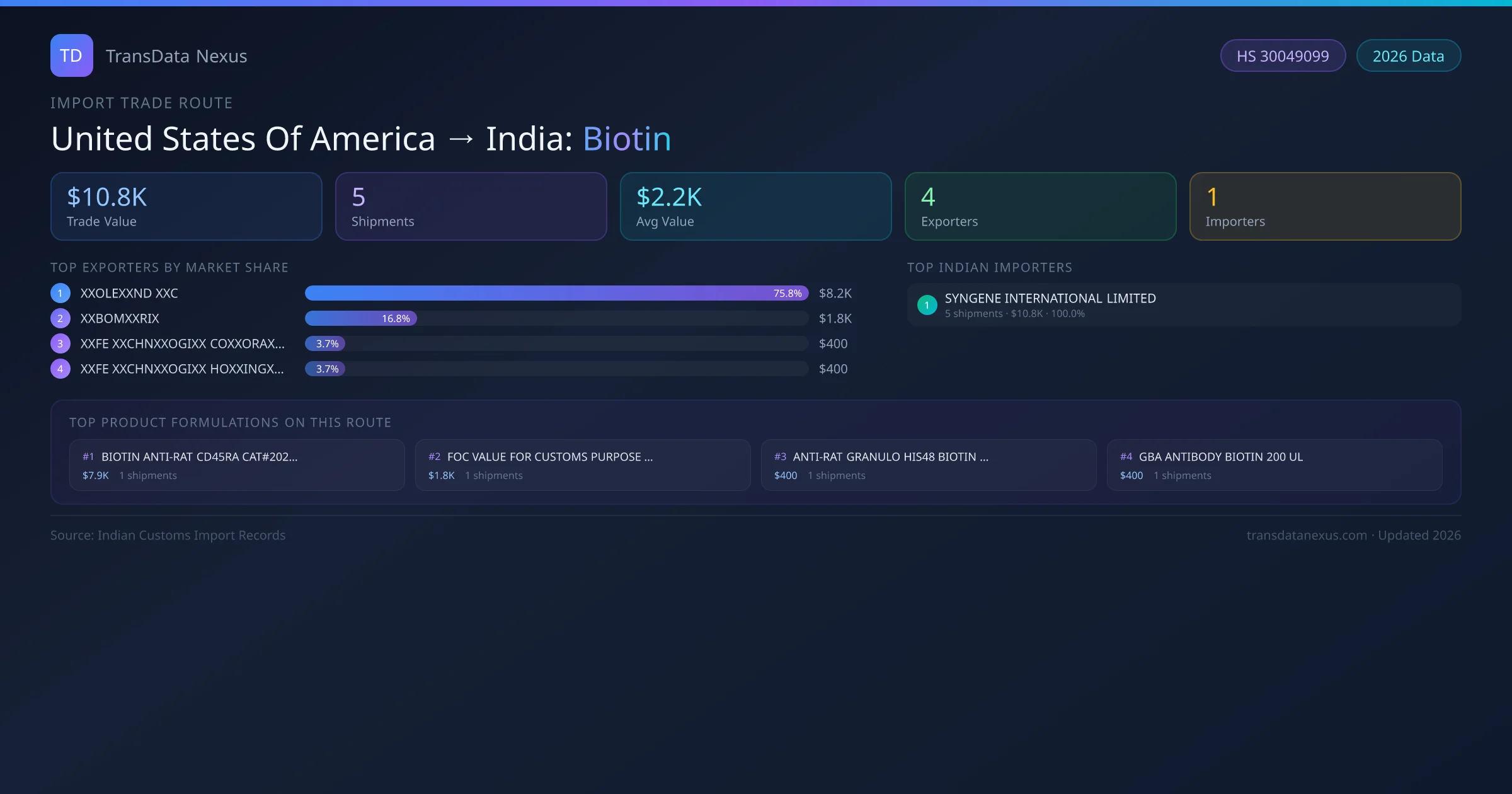Image resolution: width=1512 pixels, height=794 pixels.
Task: Select rank badge 3 for XXFE XXCHNXXOGIXX COXXORAX
Action: click(x=60, y=343)
